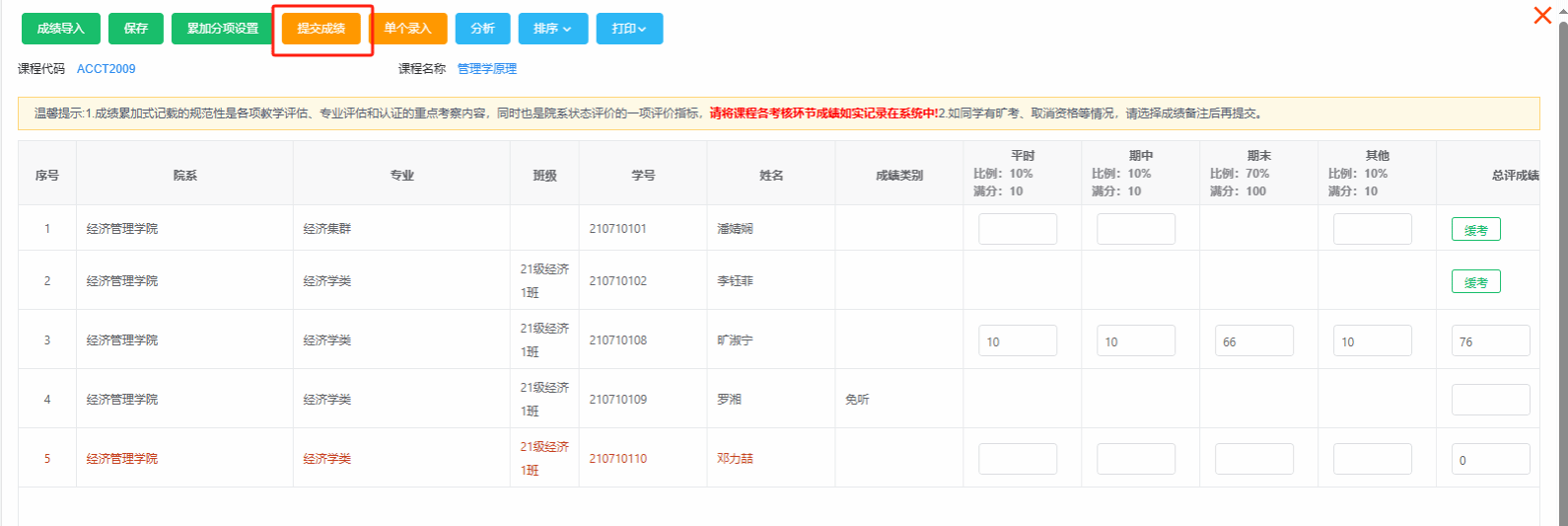1568x526 pixels.
Task: Click student ID 210710108
Action: [618, 340]
